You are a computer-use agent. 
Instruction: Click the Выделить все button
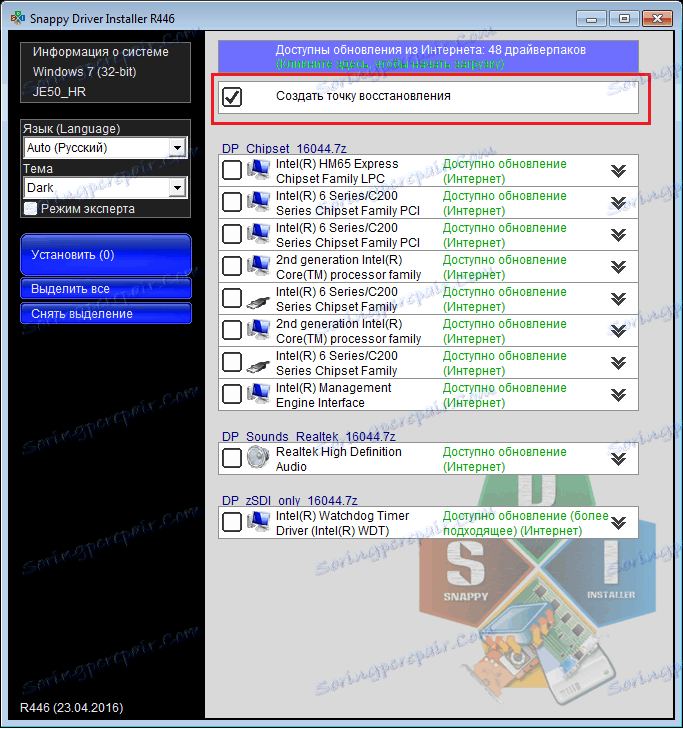106,289
